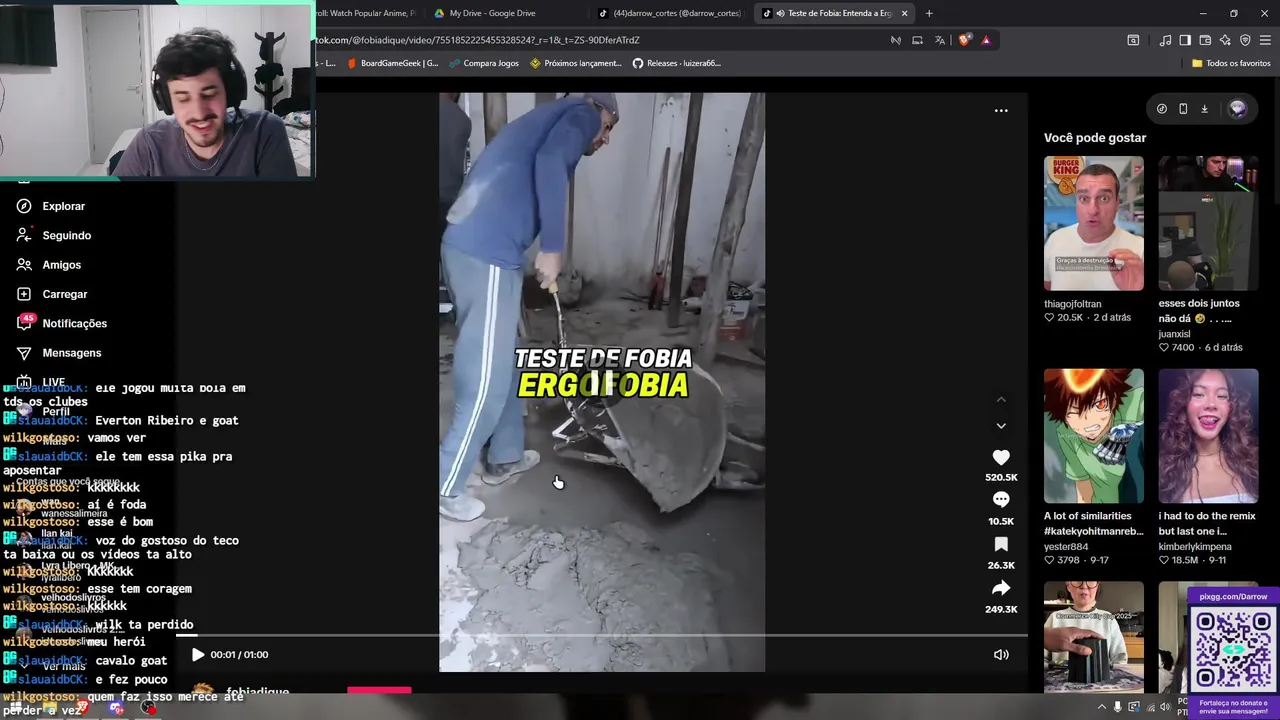The height and width of the screenshot is (720, 1280).
Task: Click the 'A lot of similarities' video caption
Action: pos(1094,524)
